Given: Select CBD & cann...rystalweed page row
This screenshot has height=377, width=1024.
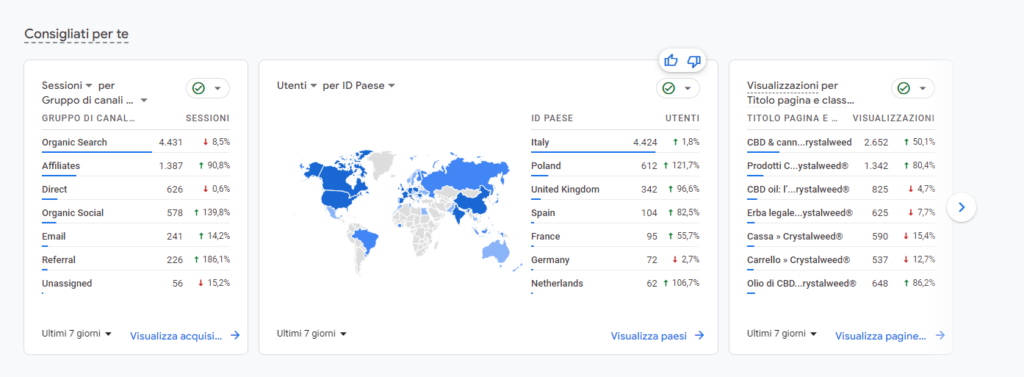Looking at the screenshot, I should coord(841,142).
